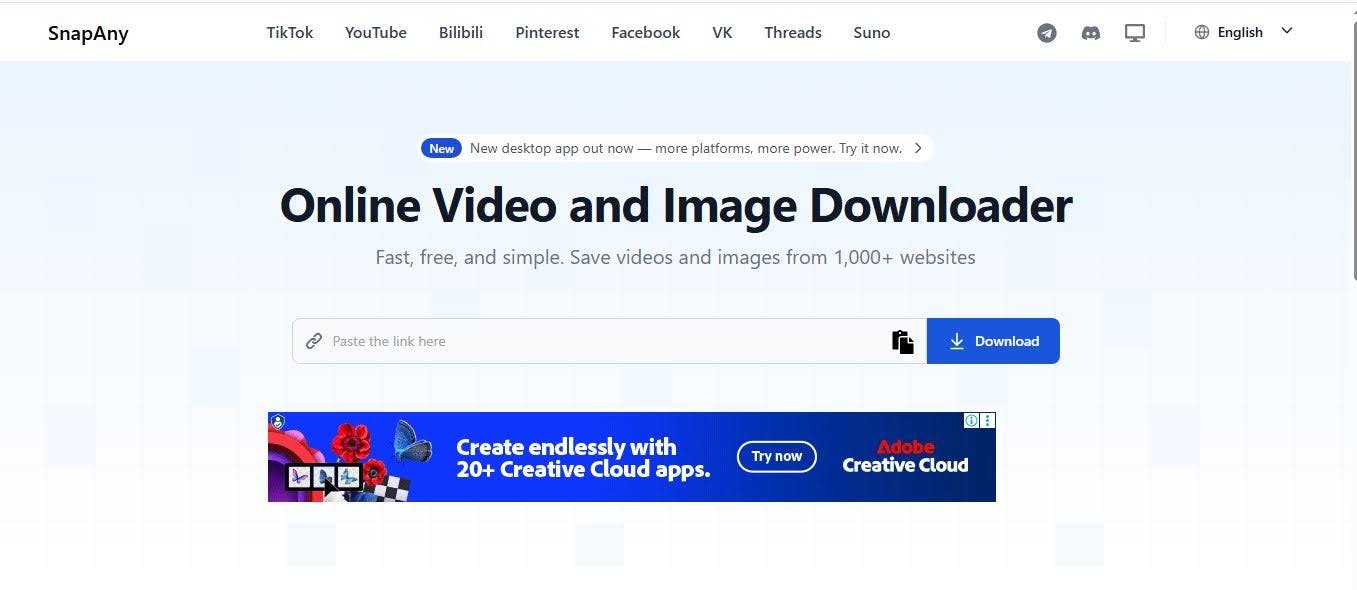Click the Try now button in ad

pos(777,457)
